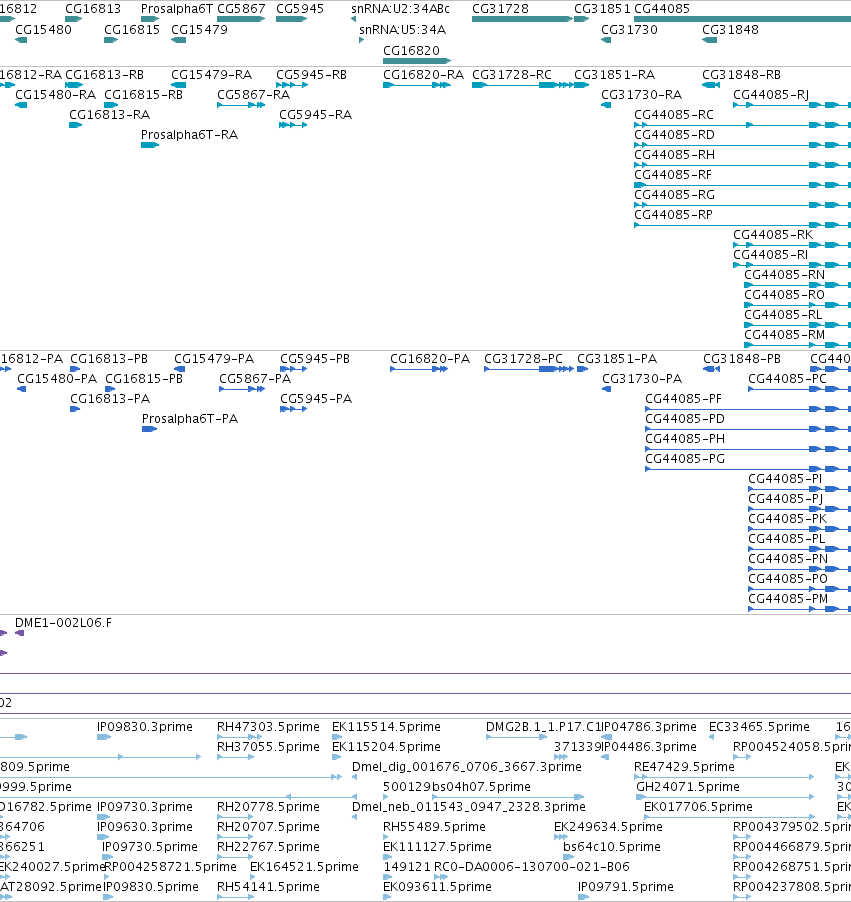This screenshot has width=851, height=902.
Task: Click the EK017706.5prime EST label
Action: click(698, 807)
